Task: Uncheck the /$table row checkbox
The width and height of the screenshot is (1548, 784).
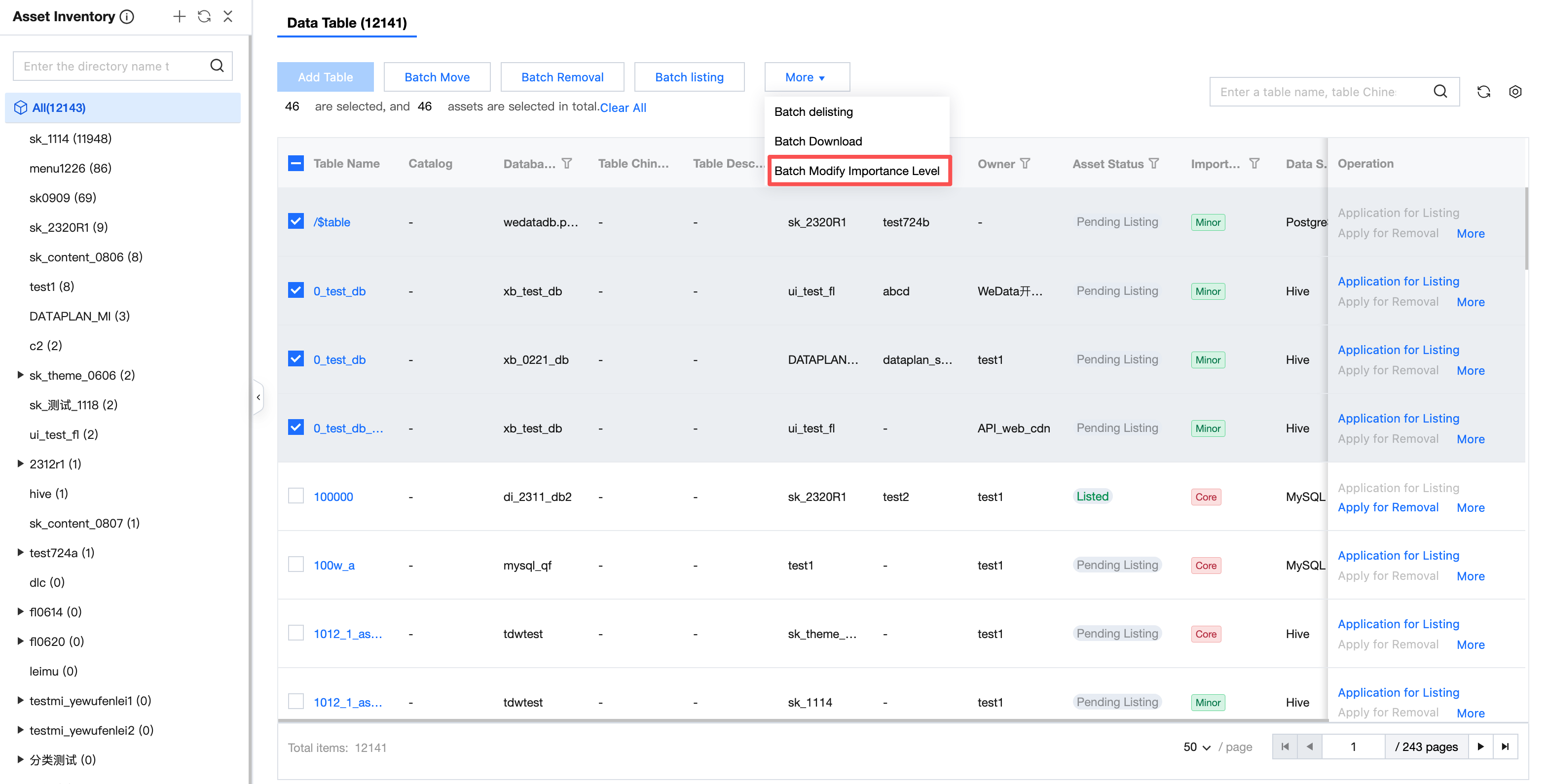Action: click(x=295, y=222)
